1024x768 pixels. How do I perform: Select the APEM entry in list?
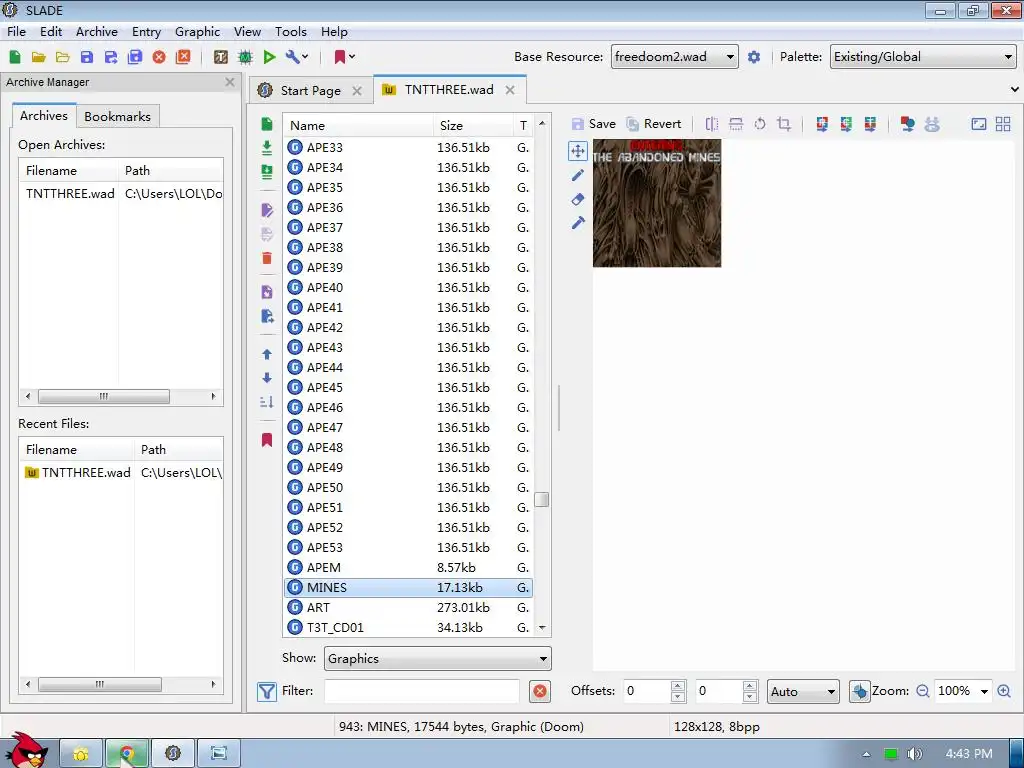click(409, 568)
